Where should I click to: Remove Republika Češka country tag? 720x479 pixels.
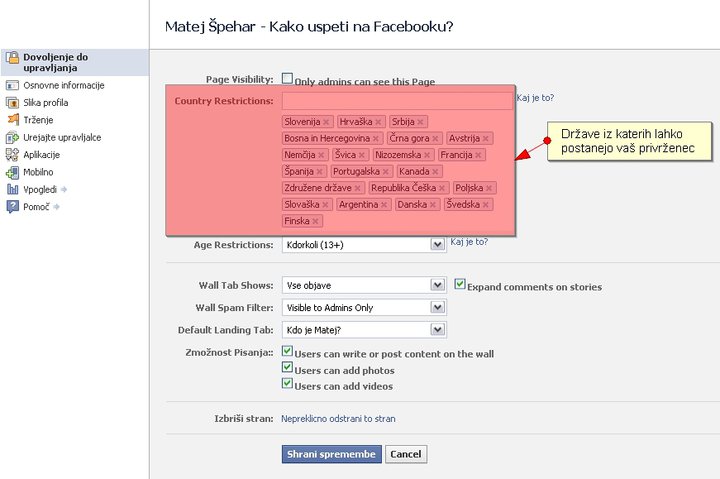coord(442,188)
